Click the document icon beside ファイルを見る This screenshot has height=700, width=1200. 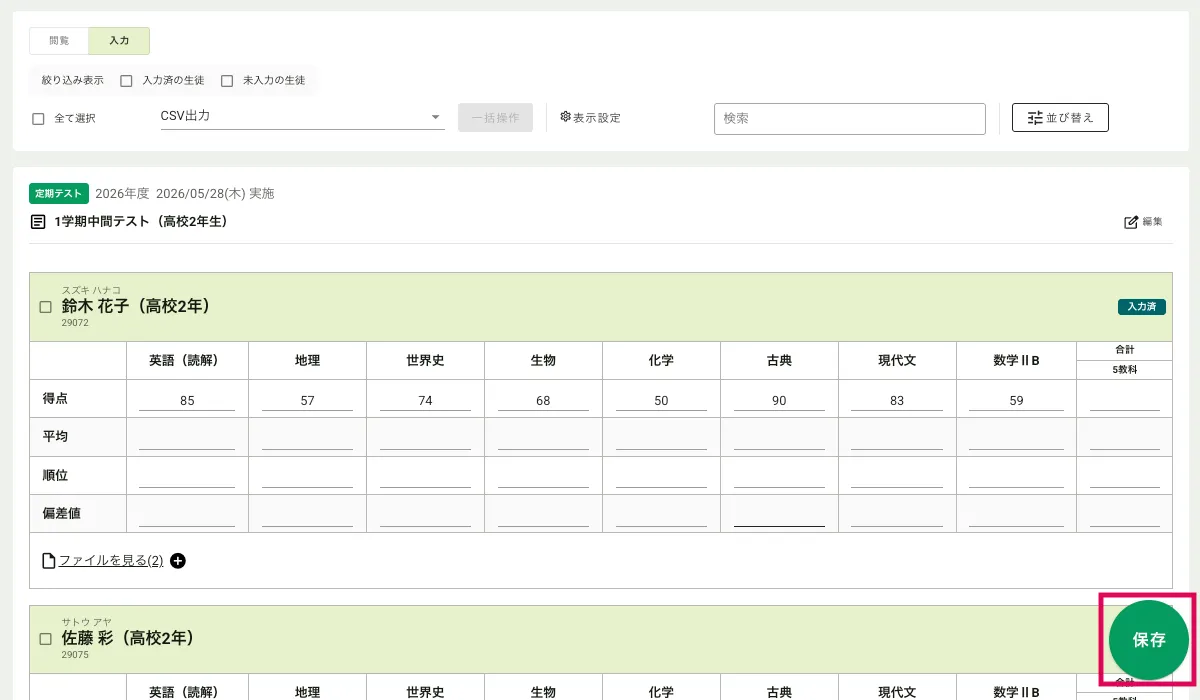click(x=48, y=561)
